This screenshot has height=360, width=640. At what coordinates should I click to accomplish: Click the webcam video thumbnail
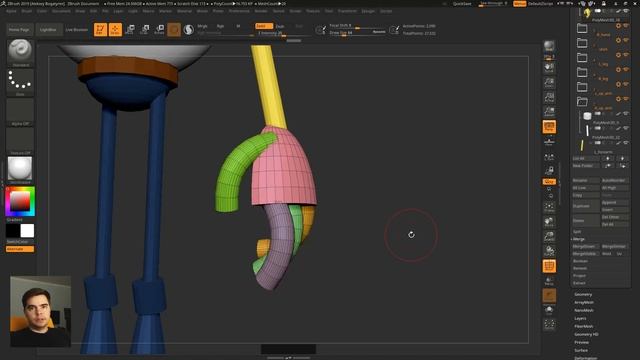coord(40,311)
